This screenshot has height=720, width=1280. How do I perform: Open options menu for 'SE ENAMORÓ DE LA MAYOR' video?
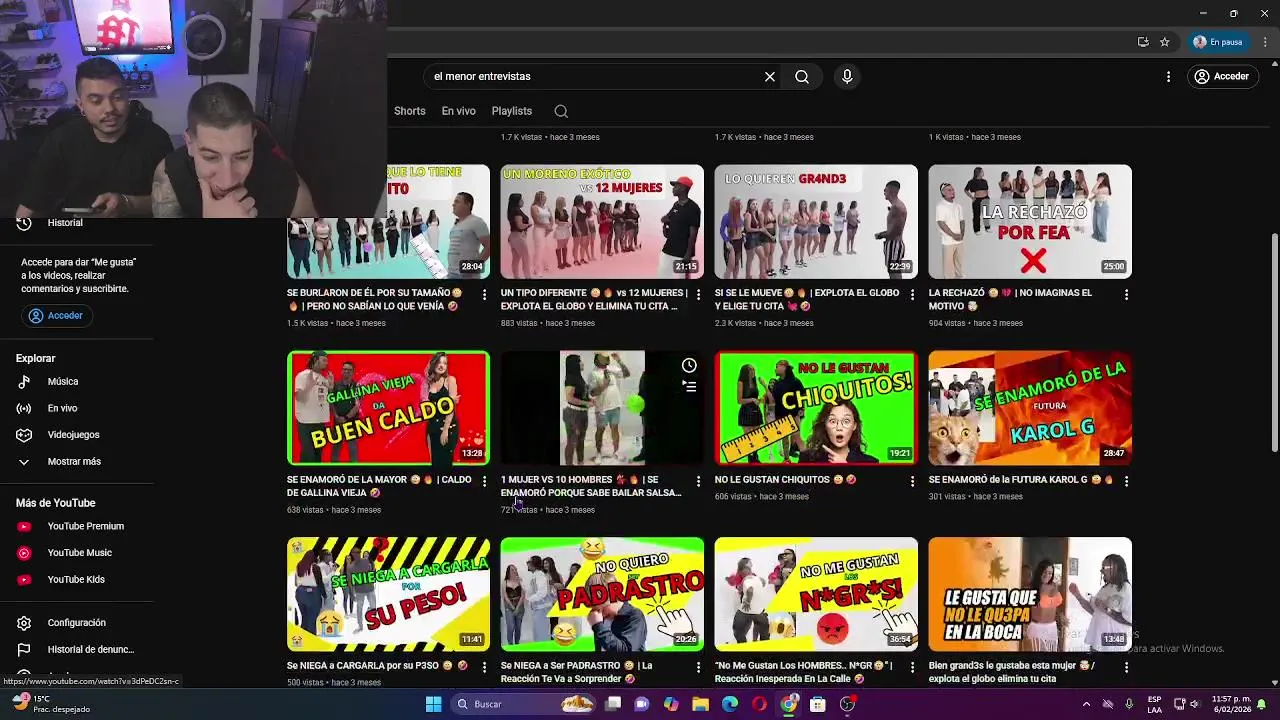click(484, 481)
